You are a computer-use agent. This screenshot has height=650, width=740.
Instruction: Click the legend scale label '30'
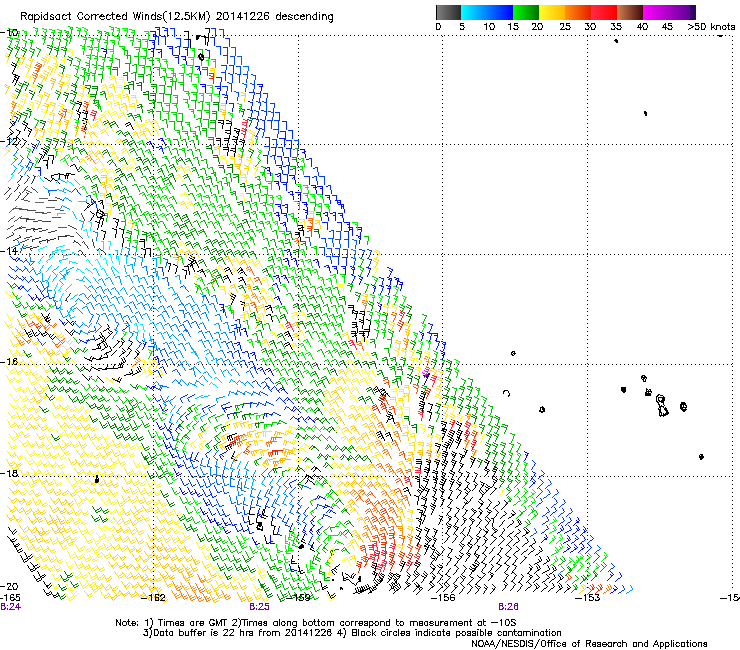(590, 27)
